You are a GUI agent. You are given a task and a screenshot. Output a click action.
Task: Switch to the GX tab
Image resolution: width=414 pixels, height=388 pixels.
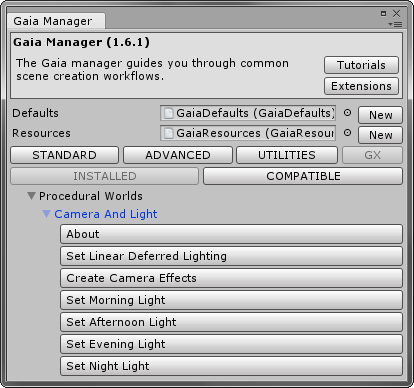point(372,155)
